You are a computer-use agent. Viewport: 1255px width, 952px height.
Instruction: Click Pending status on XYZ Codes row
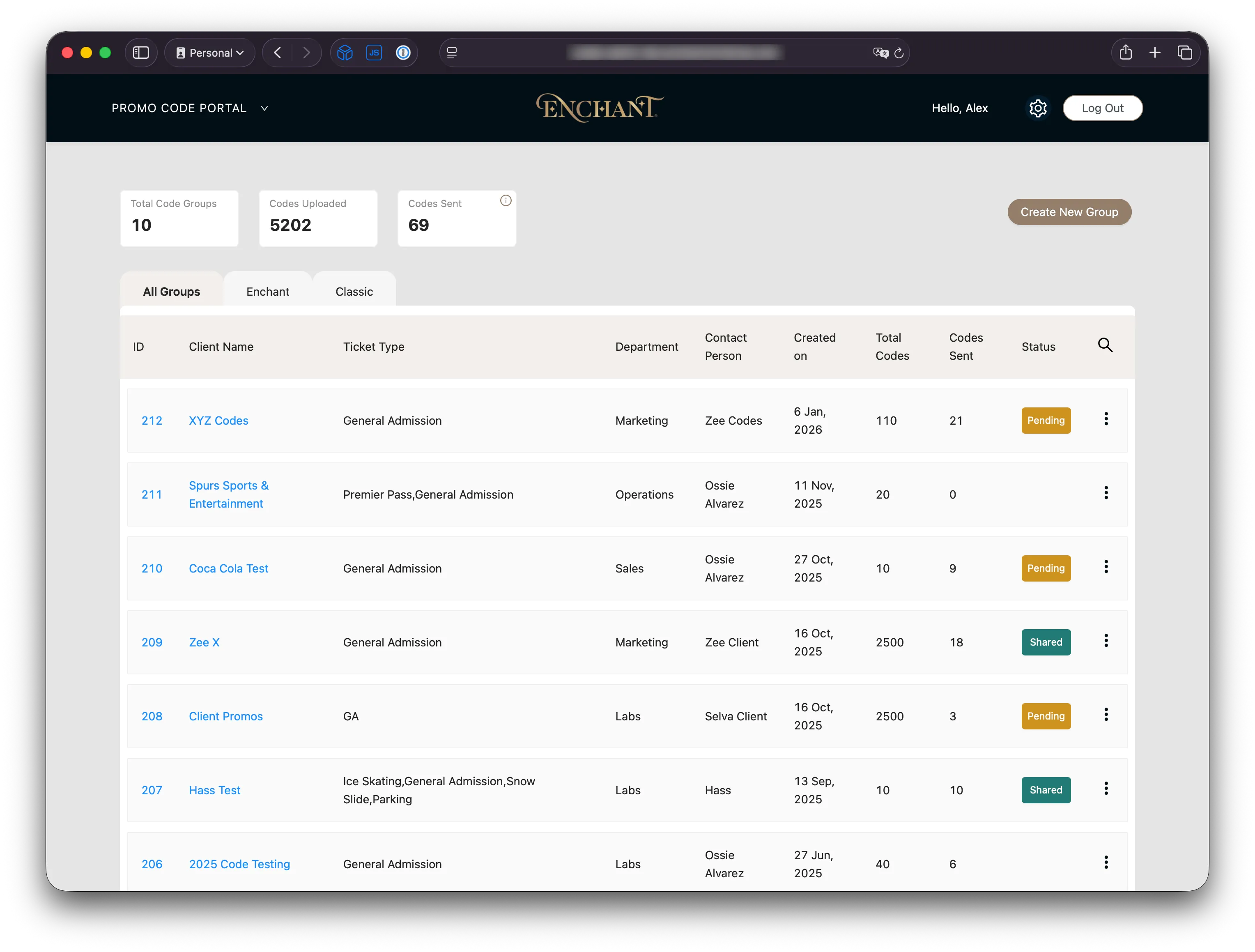1046,421
